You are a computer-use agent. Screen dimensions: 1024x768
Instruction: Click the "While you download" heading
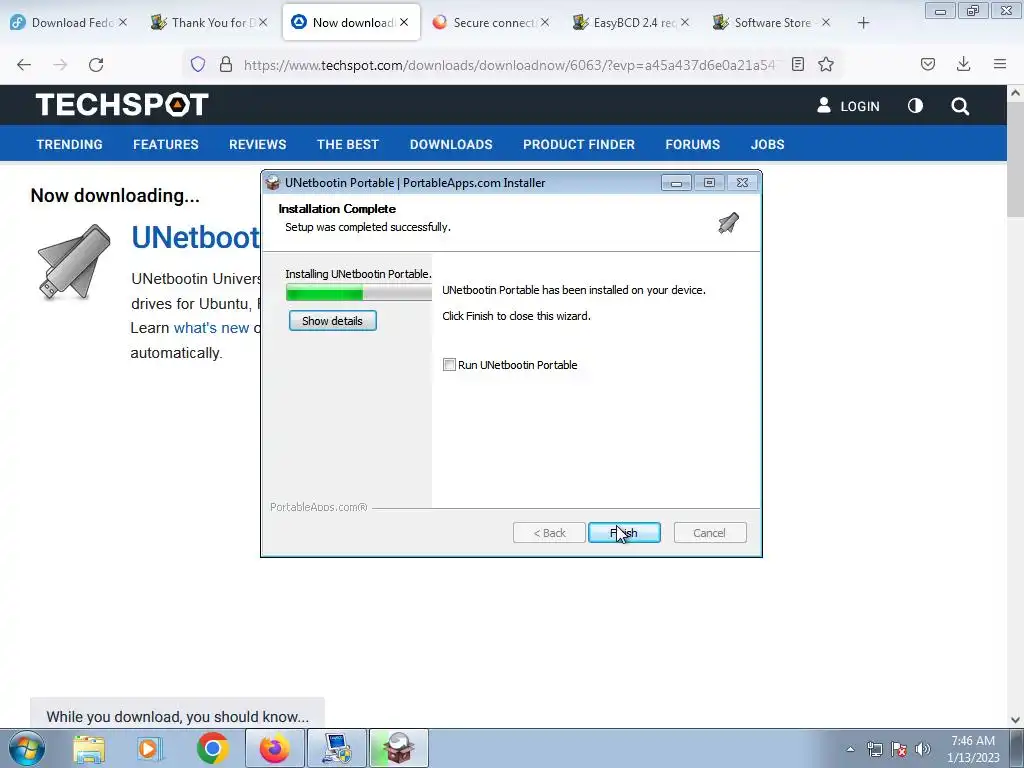pos(178,716)
